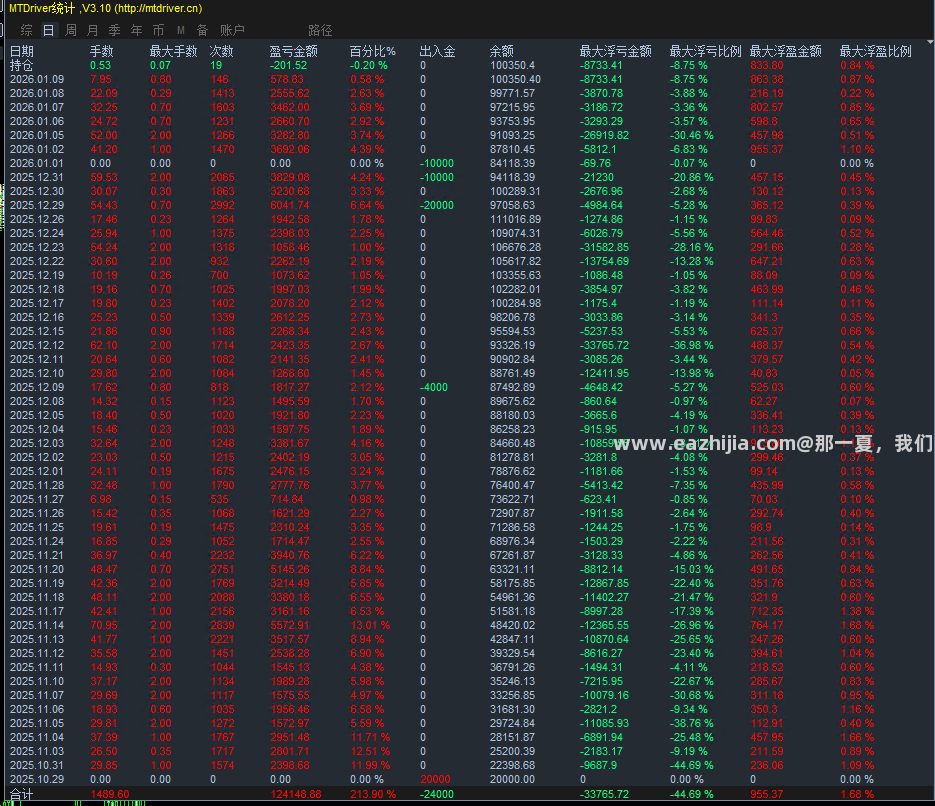Screen dimensions: 935x806
Task: Select the M tab
Action: tap(181, 30)
